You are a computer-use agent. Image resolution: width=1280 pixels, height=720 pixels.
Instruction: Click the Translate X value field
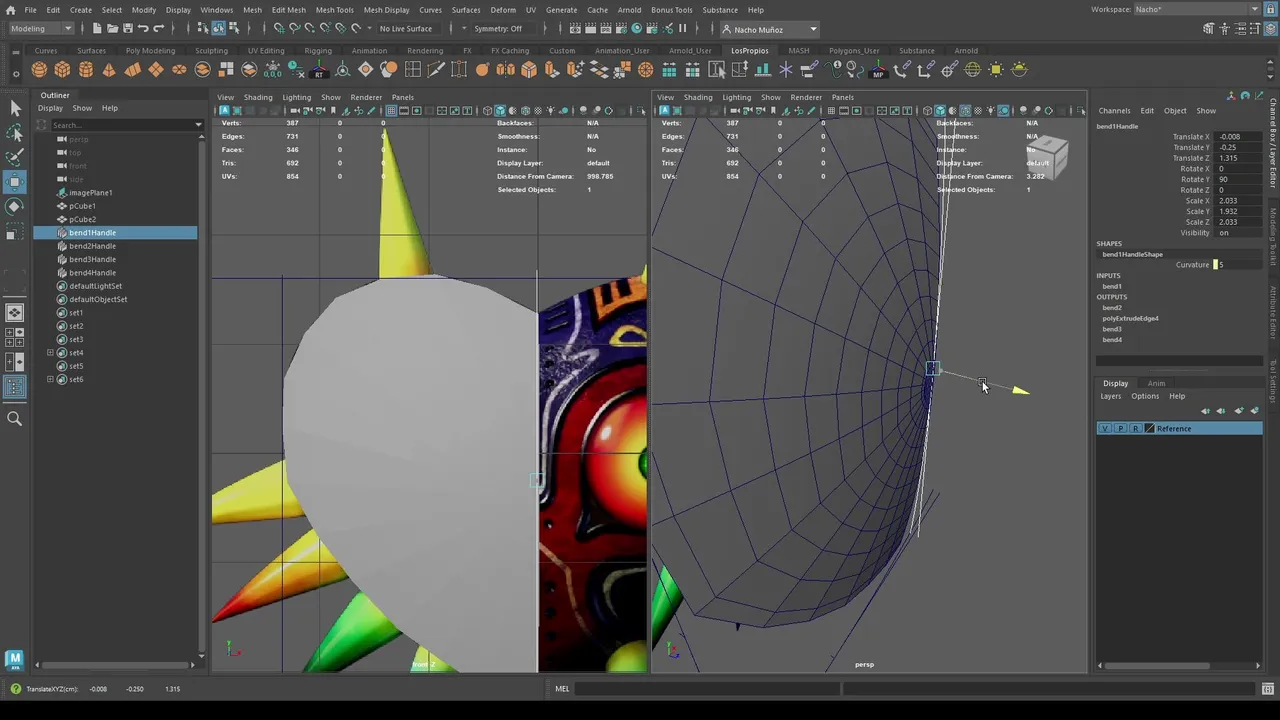point(1240,137)
